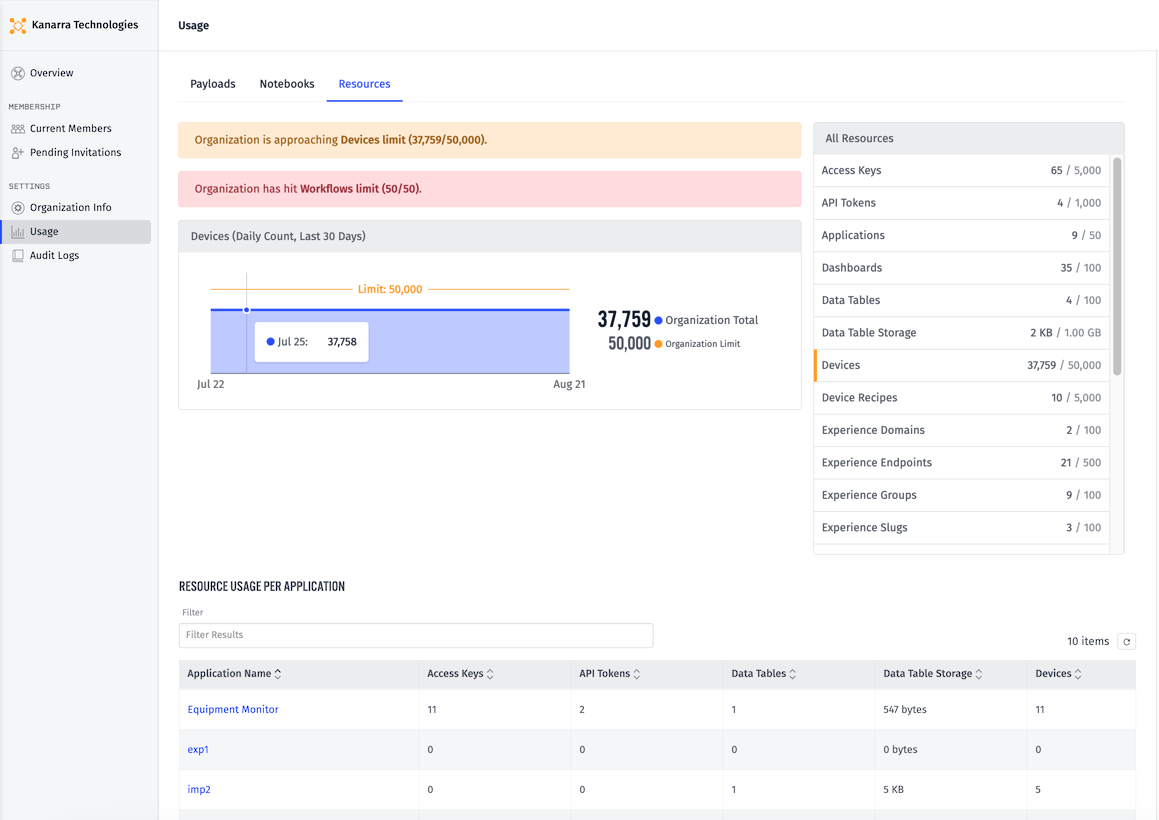
Task: Sort by Access Keys column arrows
Action: (x=490, y=674)
